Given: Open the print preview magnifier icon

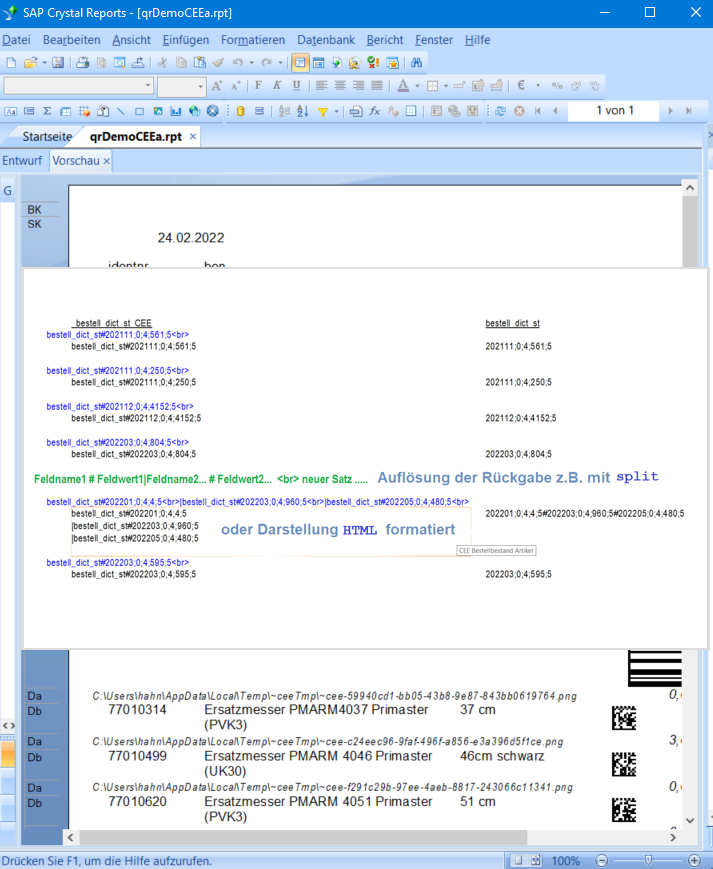Looking at the screenshot, I should pyautogui.click(x=119, y=63).
